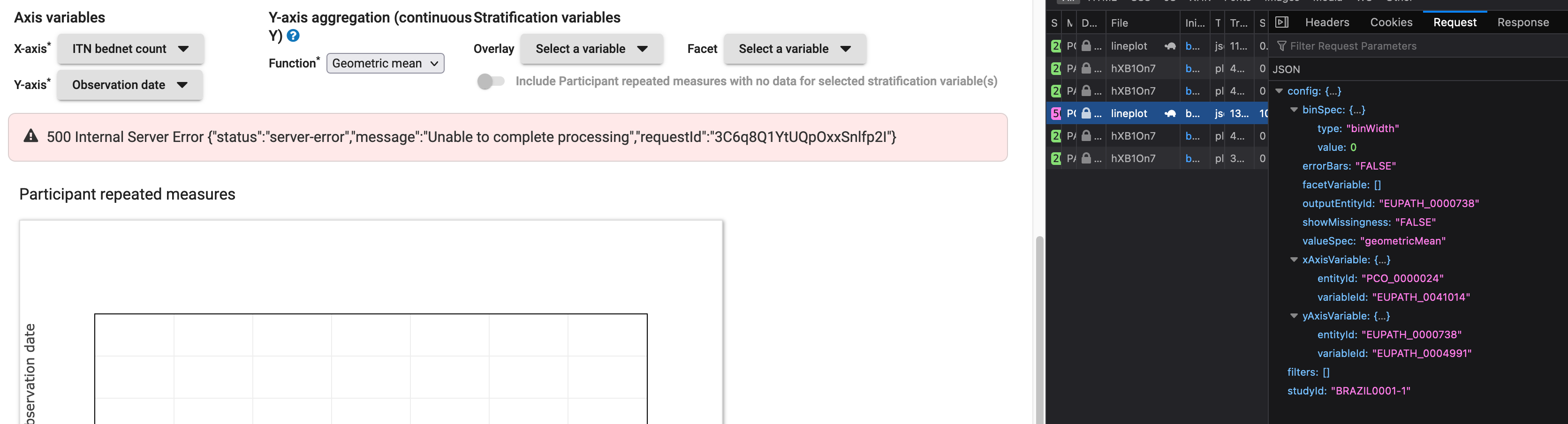1568x424 pixels.
Task: Click the lock icon in the failed lineplot row
Action: coord(1086,113)
